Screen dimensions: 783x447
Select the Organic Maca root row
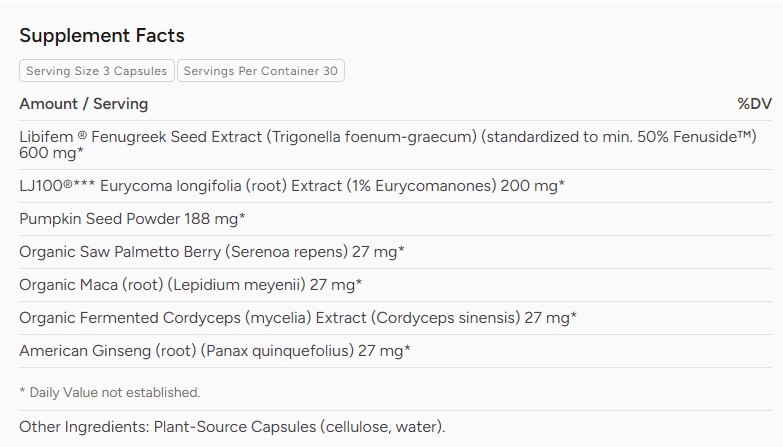coord(395,285)
